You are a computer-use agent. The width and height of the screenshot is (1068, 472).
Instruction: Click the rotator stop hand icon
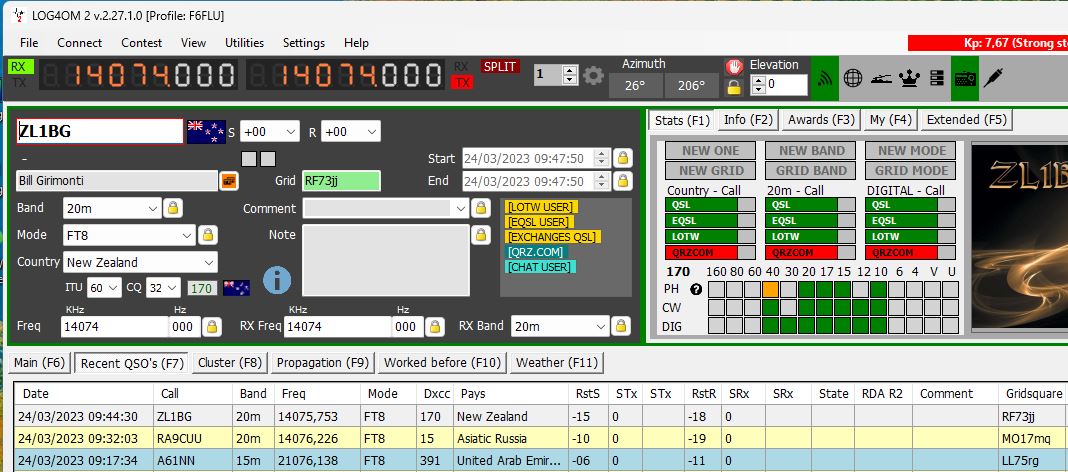pyautogui.click(x=734, y=66)
